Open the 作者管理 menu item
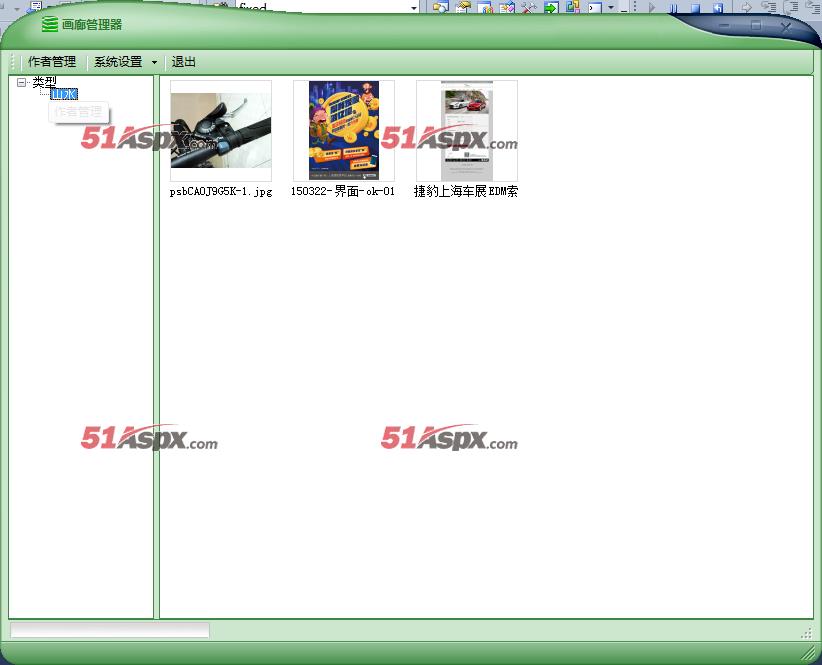Screen dimensions: 822x665 (x=52, y=62)
